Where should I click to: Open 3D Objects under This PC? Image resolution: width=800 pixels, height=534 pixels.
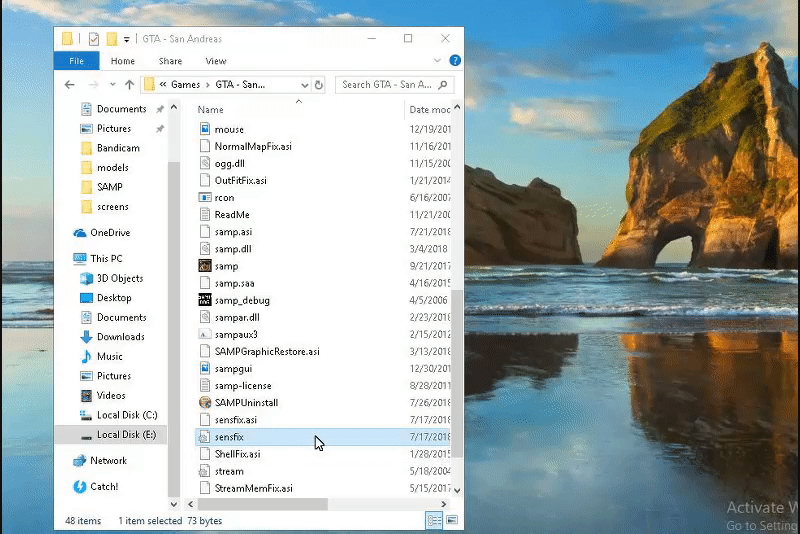120,278
